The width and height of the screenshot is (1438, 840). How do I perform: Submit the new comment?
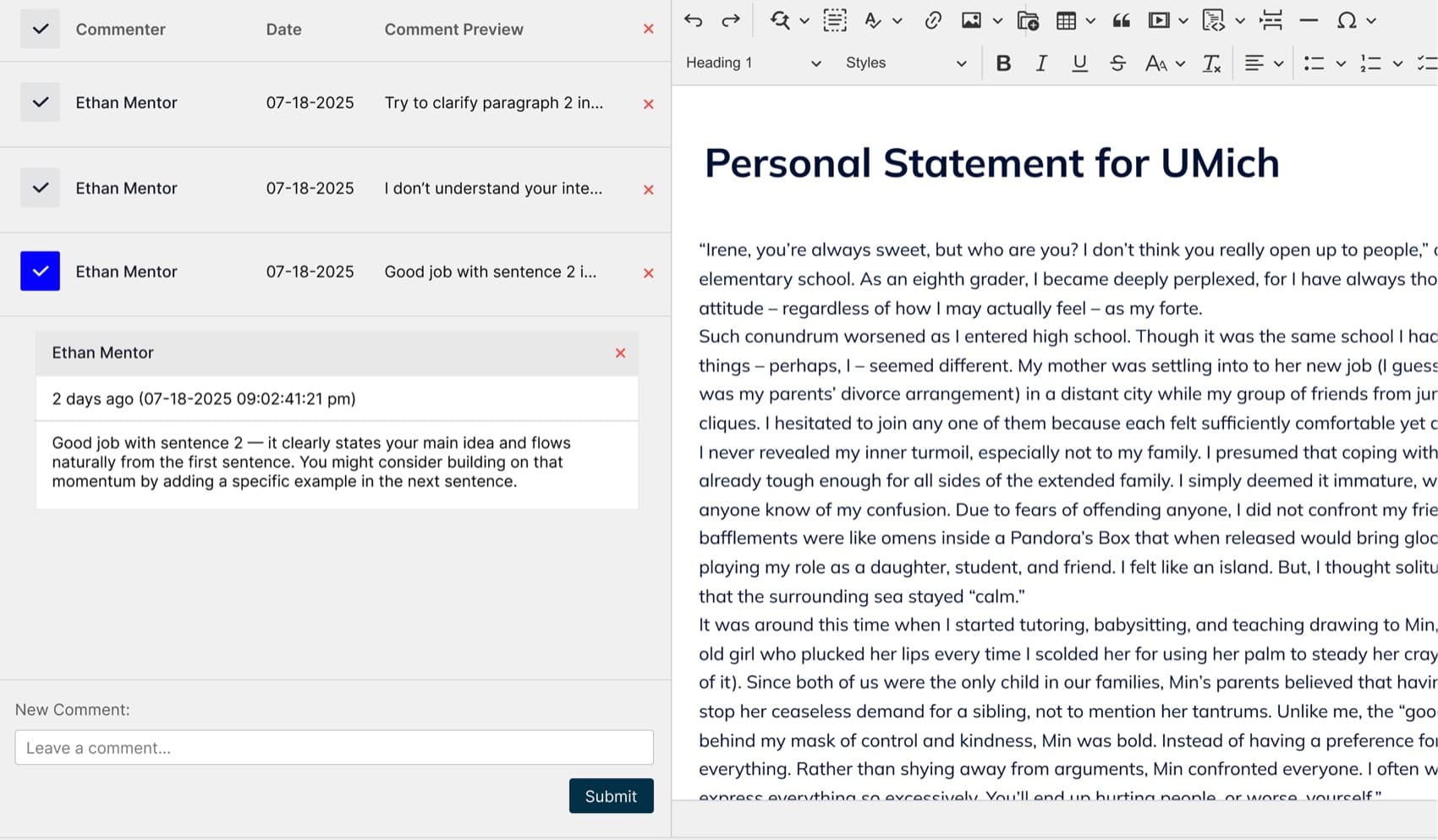click(x=611, y=796)
